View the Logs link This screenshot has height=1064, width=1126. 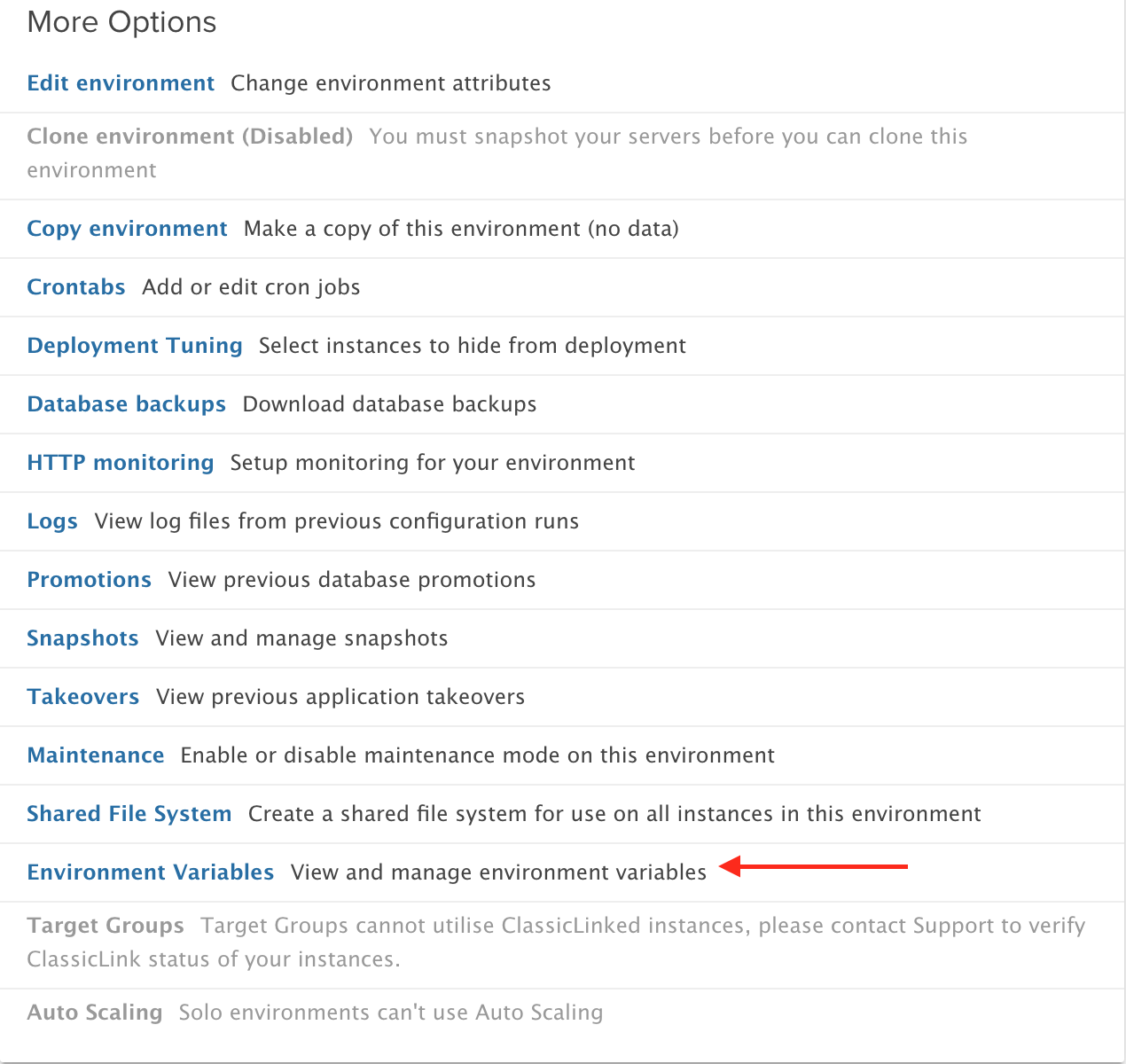52,521
